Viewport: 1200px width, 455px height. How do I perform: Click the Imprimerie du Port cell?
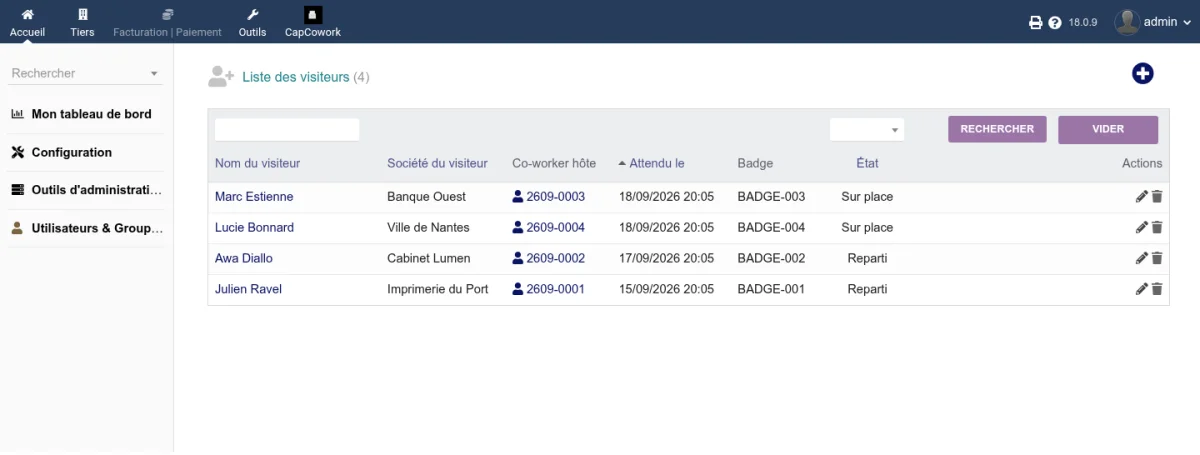tap(438, 289)
